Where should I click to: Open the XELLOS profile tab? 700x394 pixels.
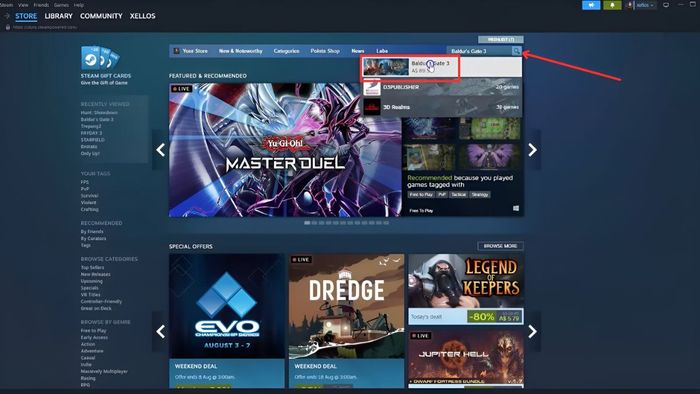click(142, 16)
